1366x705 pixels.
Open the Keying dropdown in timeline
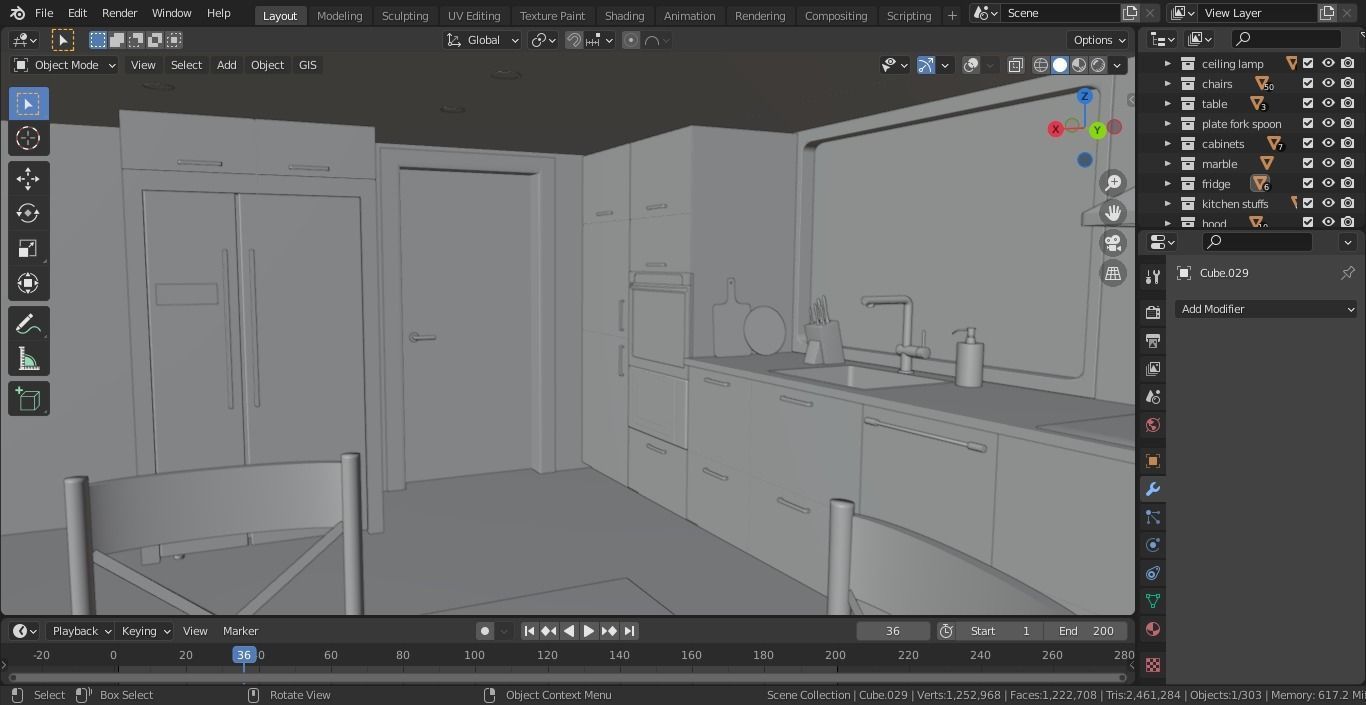point(145,631)
